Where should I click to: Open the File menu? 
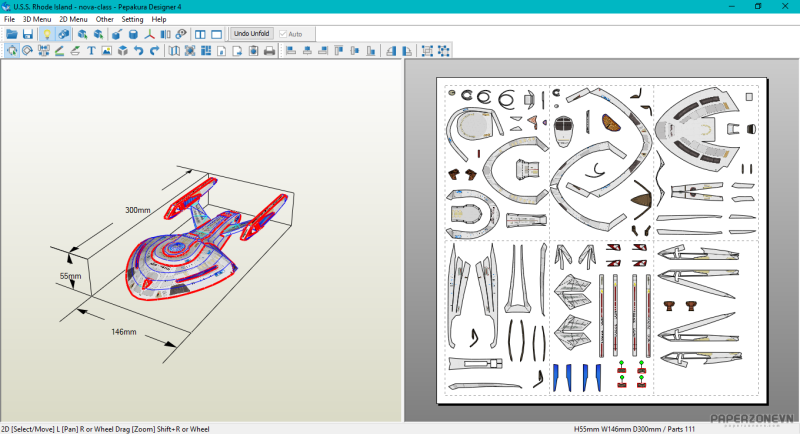pos(9,19)
